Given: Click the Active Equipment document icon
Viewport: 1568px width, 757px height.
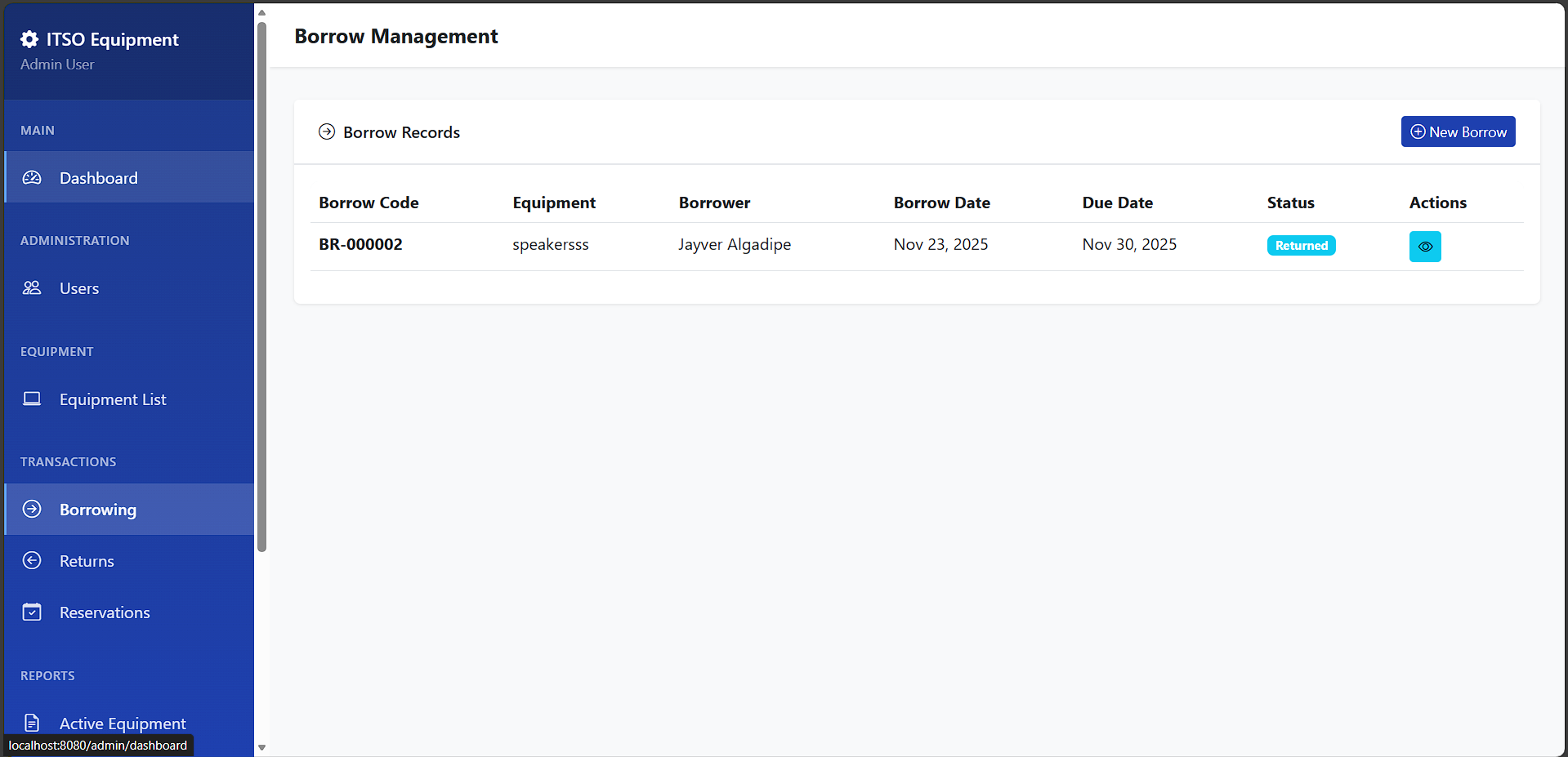Looking at the screenshot, I should pyautogui.click(x=32, y=723).
